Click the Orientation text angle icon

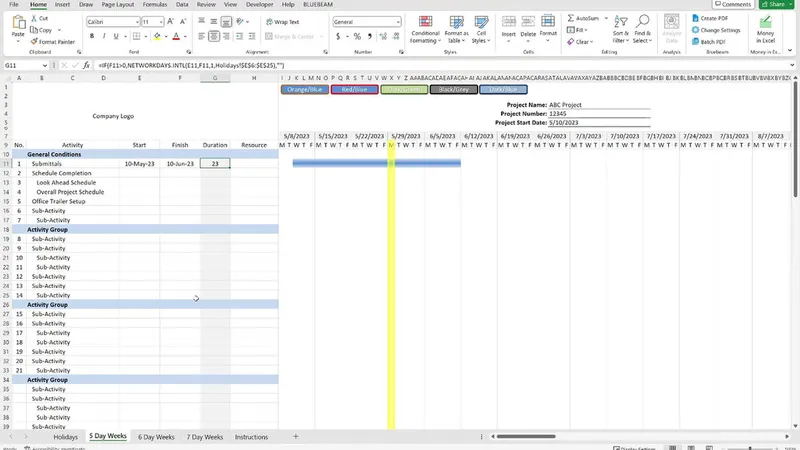click(240, 22)
